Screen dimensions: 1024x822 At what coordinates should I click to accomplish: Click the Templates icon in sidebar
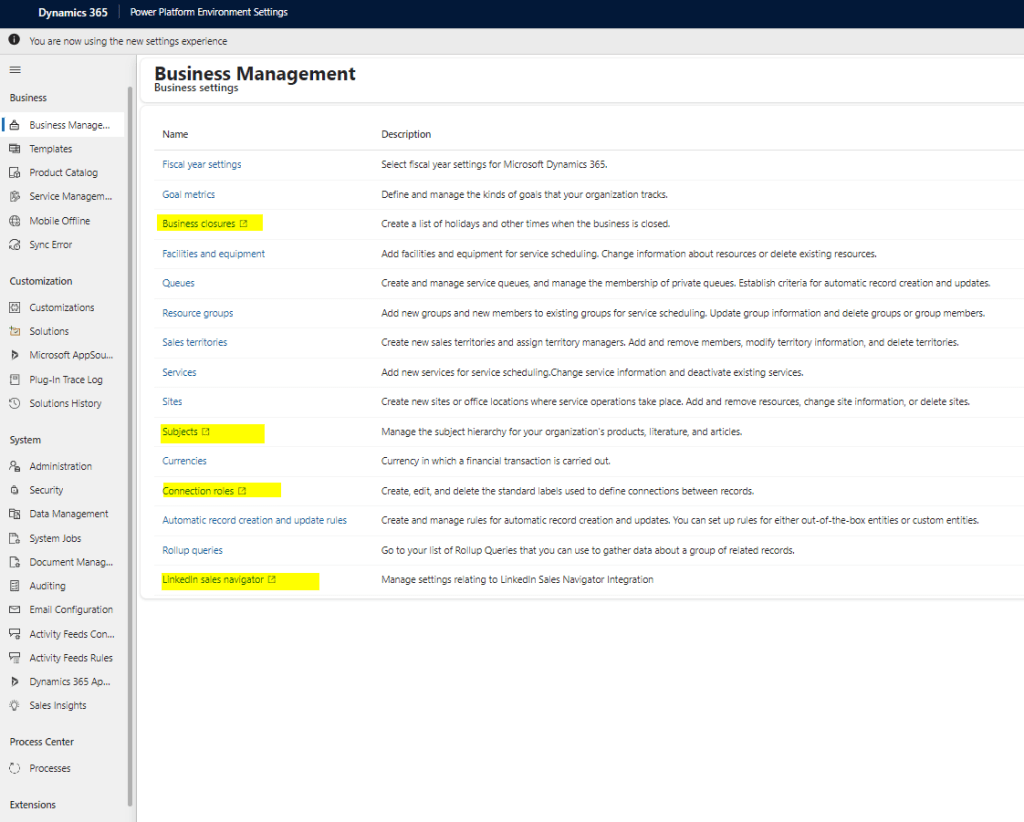tap(15, 149)
